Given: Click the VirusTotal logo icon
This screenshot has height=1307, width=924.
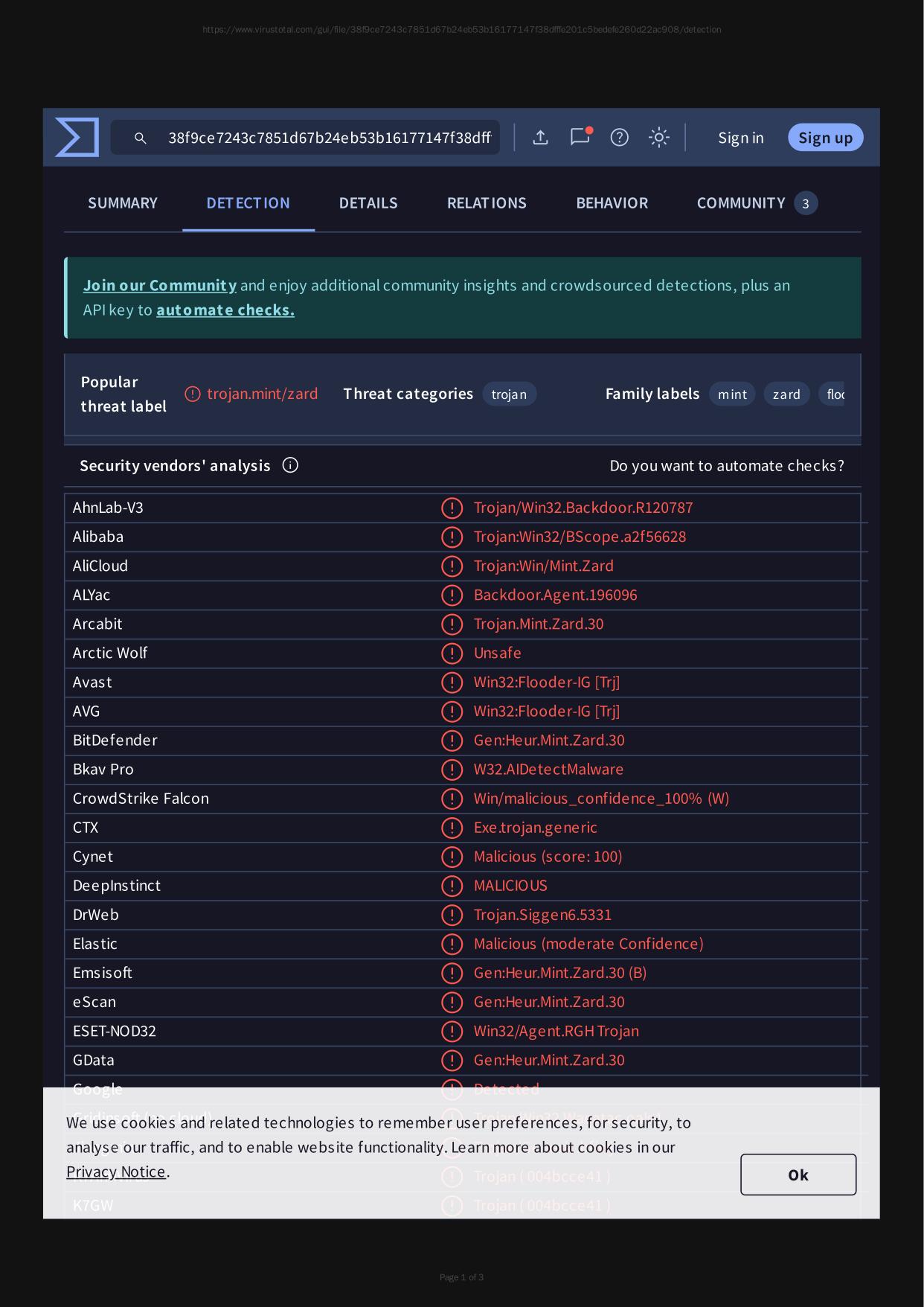Looking at the screenshot, I should coord(77,138).
